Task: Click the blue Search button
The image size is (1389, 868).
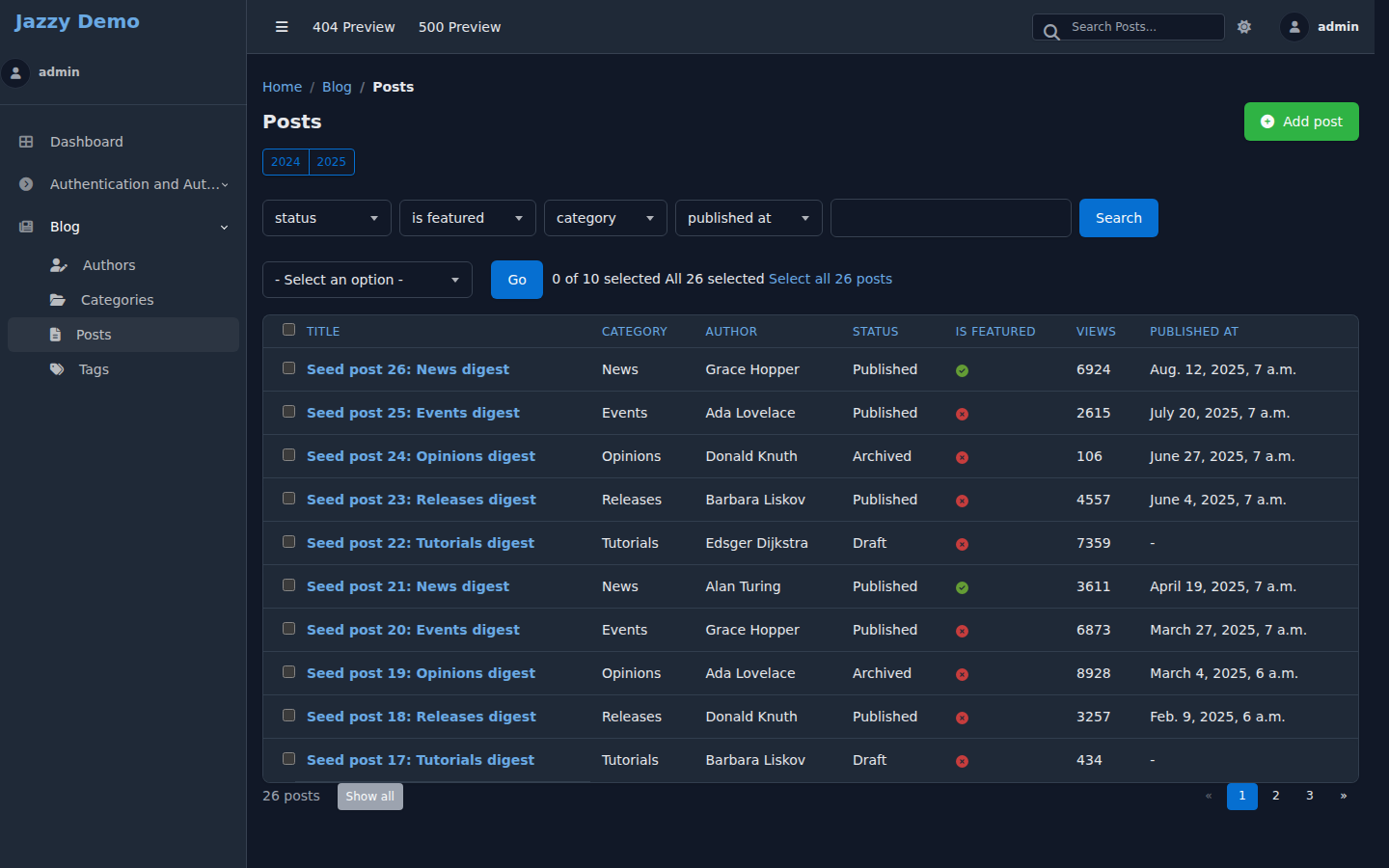Action: pyautogui.click(x=1119, y=218)
